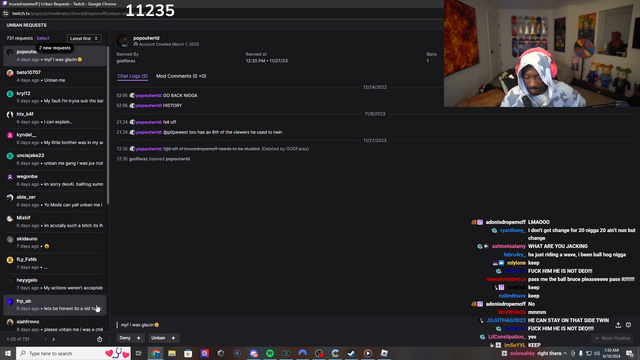Click the avatar of kryl12 request
The width and height of the screenshot is (640, 360).
10,94
